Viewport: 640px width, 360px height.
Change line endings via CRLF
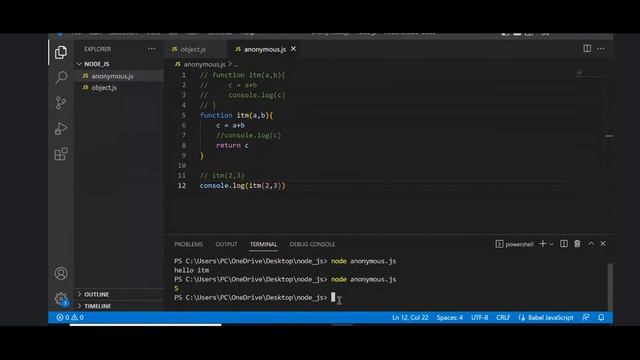503,317
